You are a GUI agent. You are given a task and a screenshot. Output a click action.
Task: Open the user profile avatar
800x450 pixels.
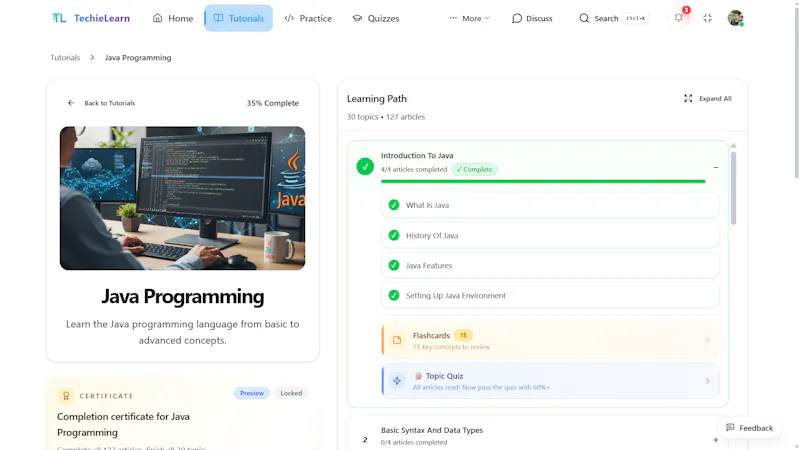pyautogui.click(x=735, y=18)
